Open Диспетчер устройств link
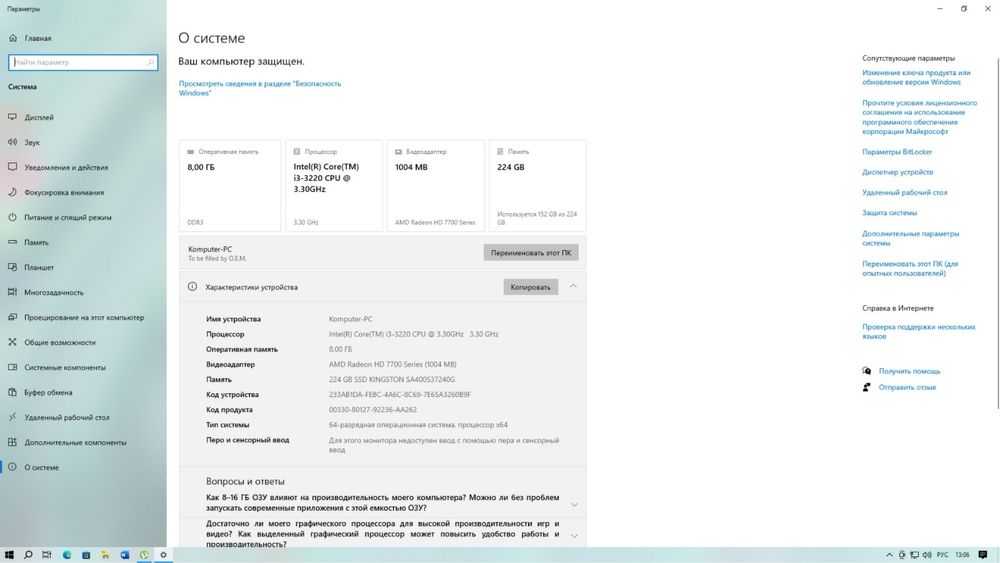This screenshot has height=563, width=1000. pyautogui.click(x=897, y=172)
